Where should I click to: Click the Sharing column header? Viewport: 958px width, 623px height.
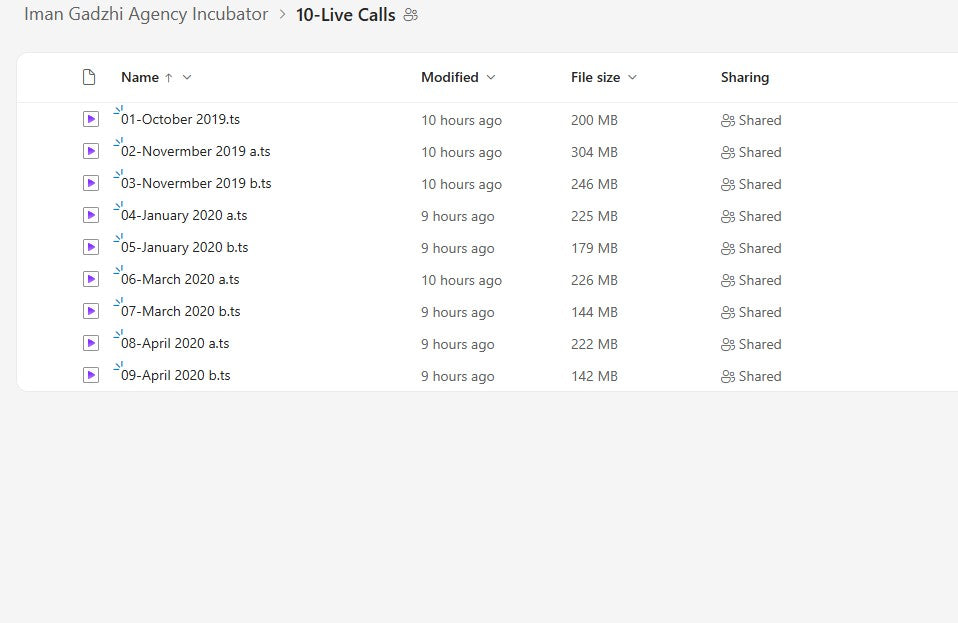point(744,77)
